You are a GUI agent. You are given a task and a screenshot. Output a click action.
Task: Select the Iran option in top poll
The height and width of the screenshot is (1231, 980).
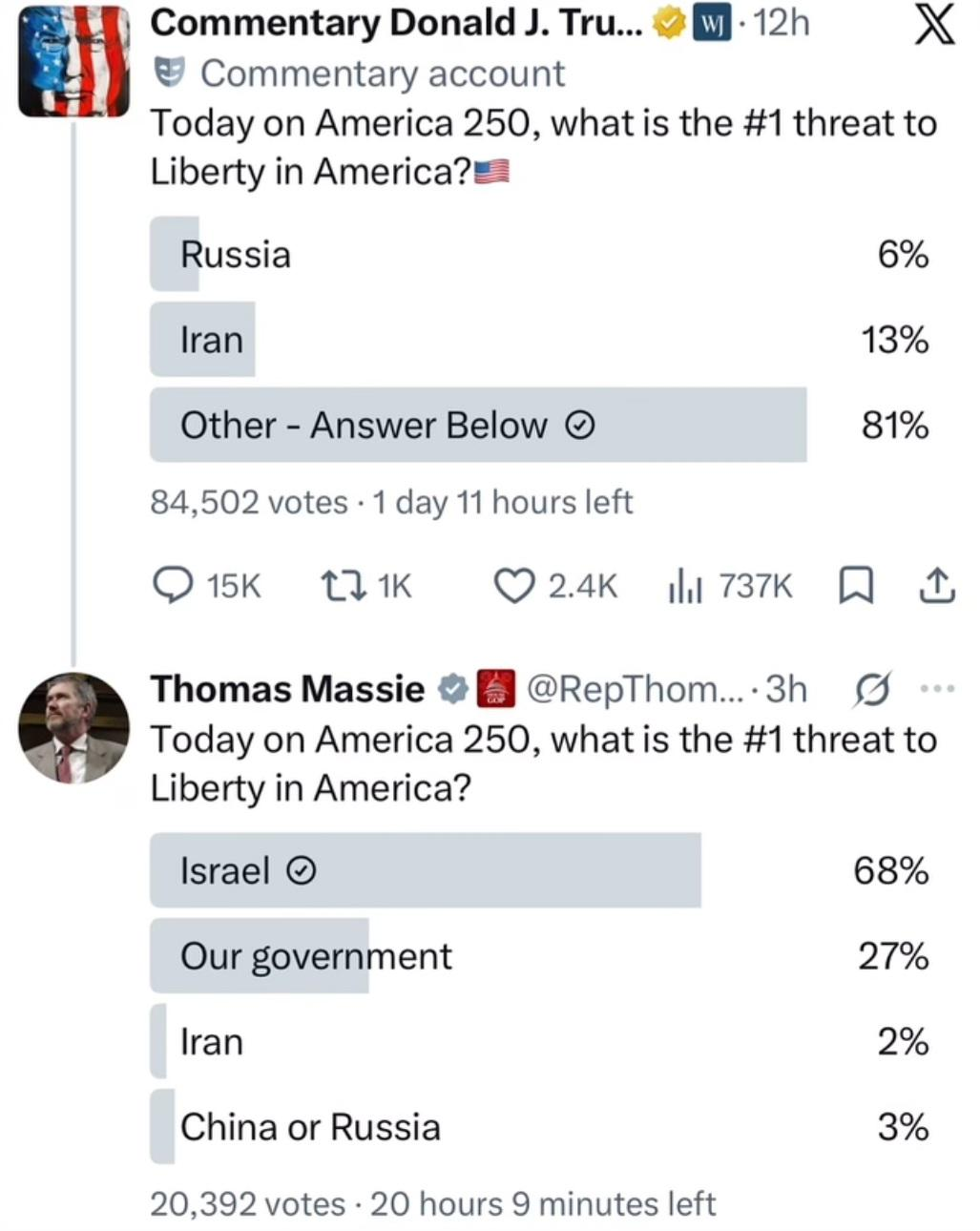(539, 339)
